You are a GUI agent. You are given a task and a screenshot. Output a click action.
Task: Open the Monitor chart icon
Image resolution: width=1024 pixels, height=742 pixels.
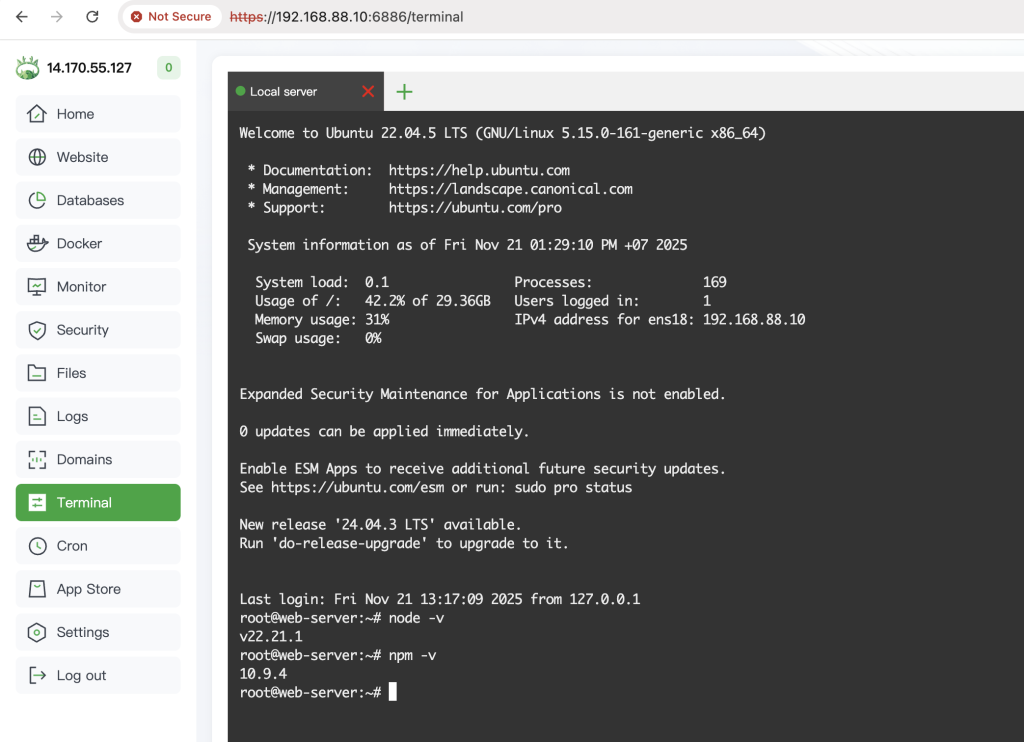[x=37, y=287]
